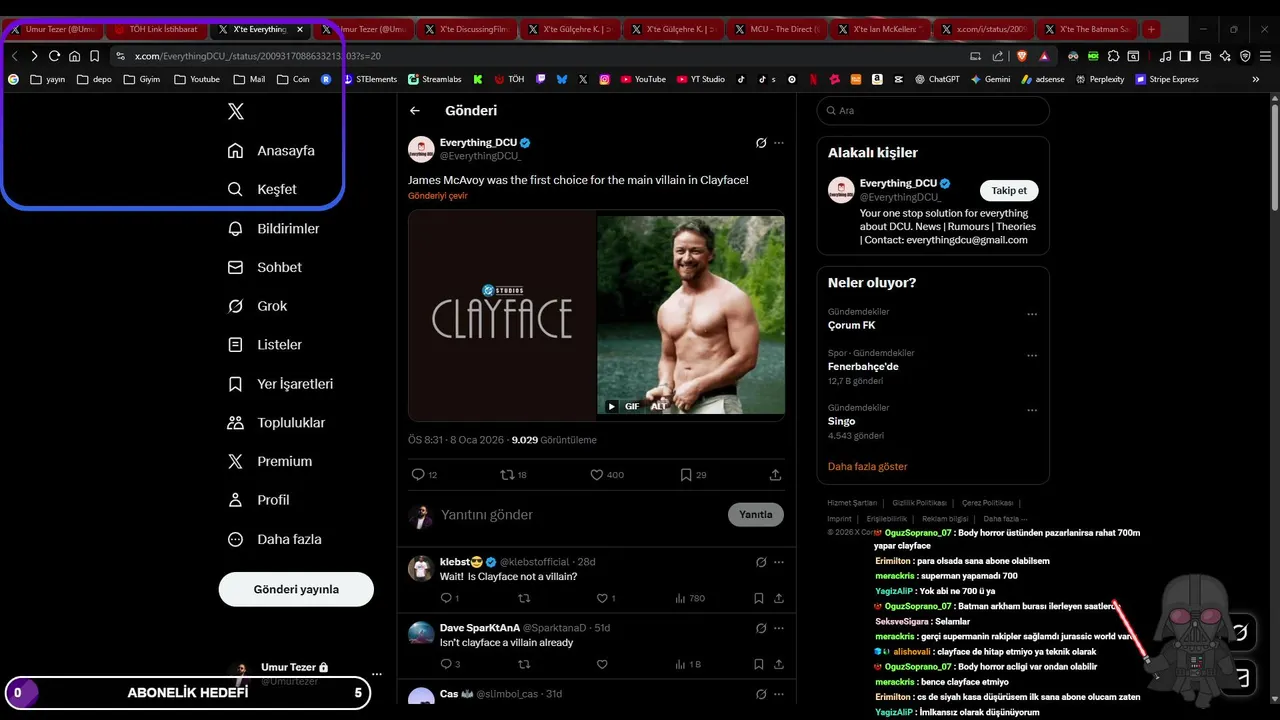This screenshot has width=1280, height=720.
Task: Reply to Dave SparKtAnA comment
Action: coord(446,664)
